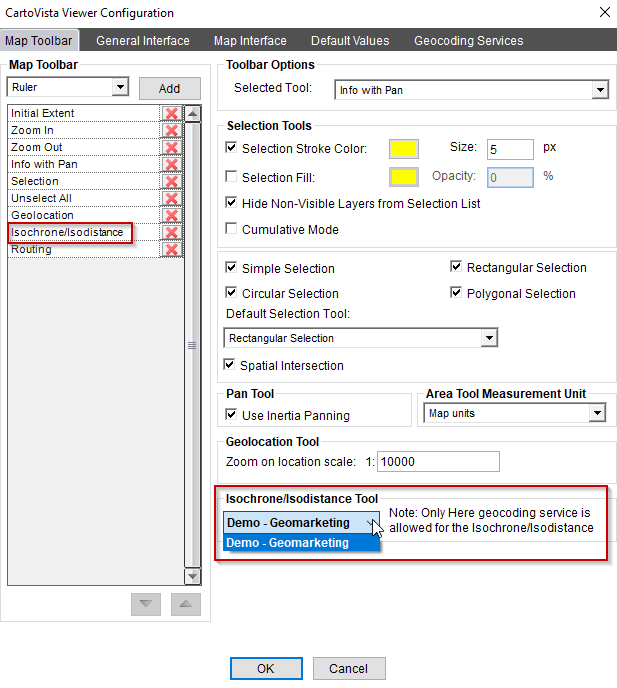The width and height of the screenshot is (617, 688).
Task: Choose Demo - Geomarketing from the open list
Action: pos(301,543)
